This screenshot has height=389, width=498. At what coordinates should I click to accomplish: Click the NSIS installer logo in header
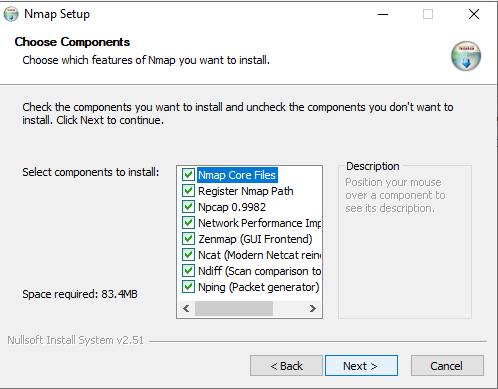pos(466,56)
